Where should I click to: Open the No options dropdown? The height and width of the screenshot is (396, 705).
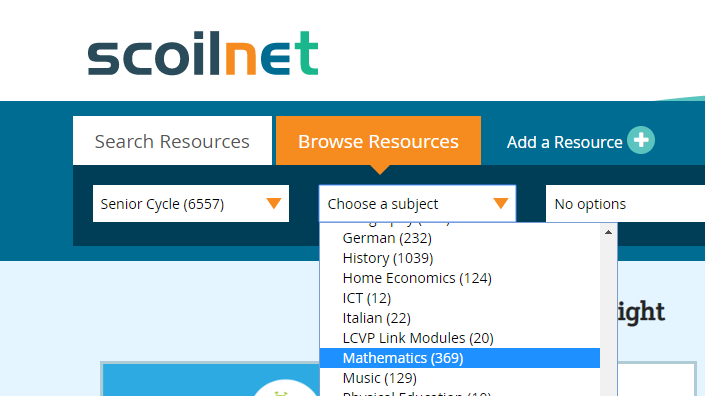pos(625,204)
